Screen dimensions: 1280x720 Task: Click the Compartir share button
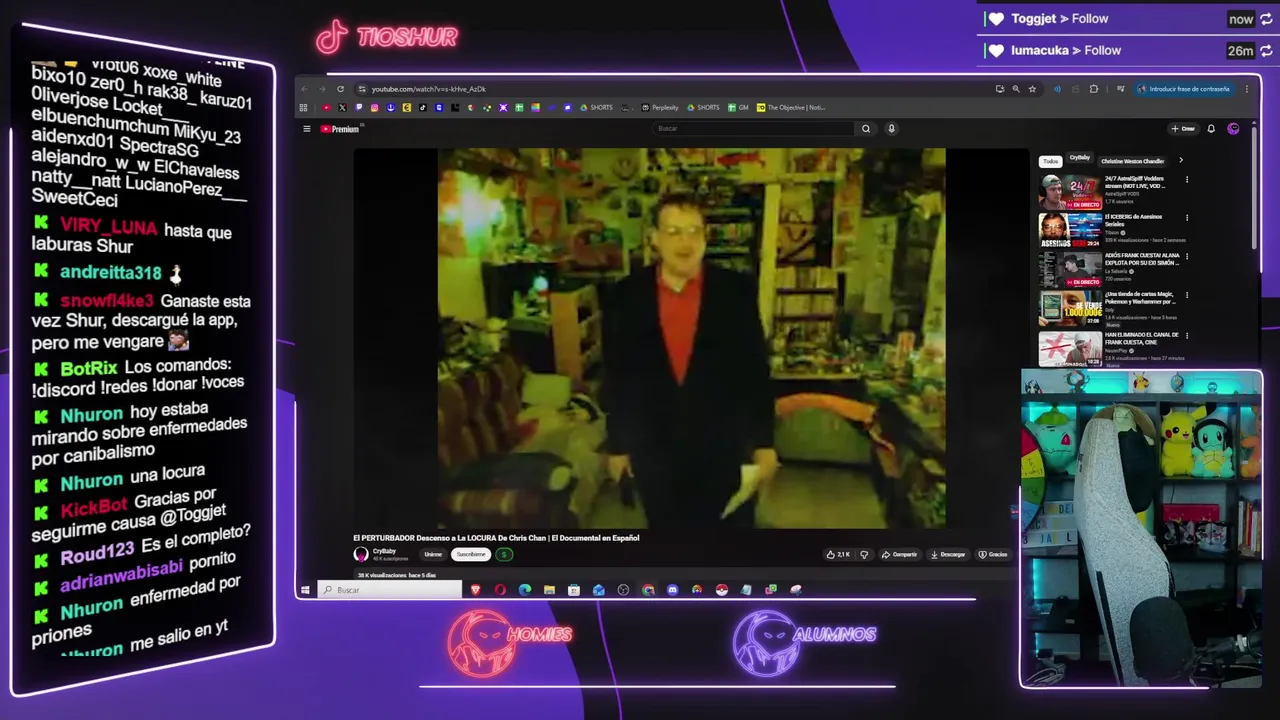click(x=900, y=554)
